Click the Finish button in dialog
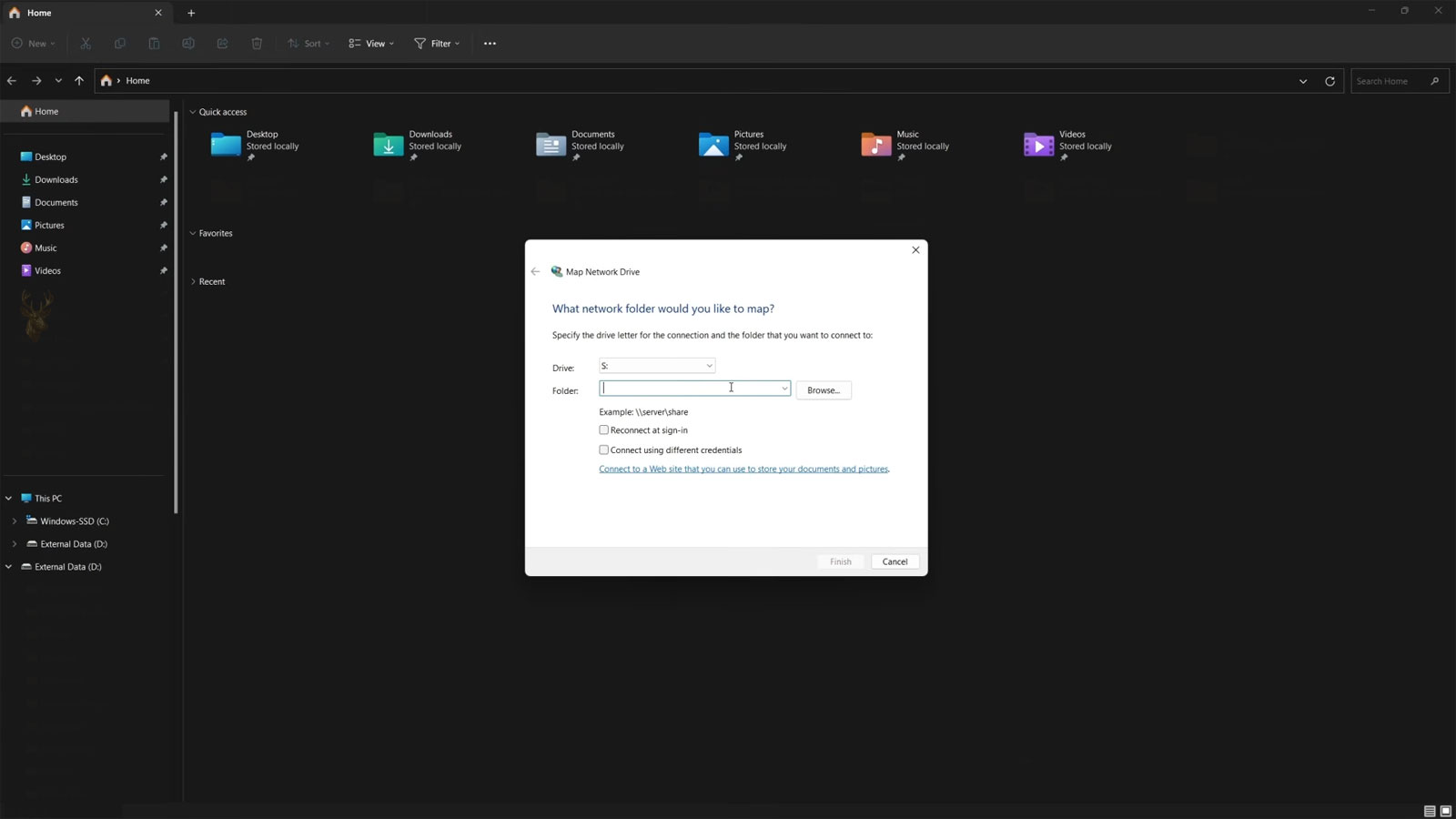This screenshot has height=819, width=1456. (x=841, y=561)
